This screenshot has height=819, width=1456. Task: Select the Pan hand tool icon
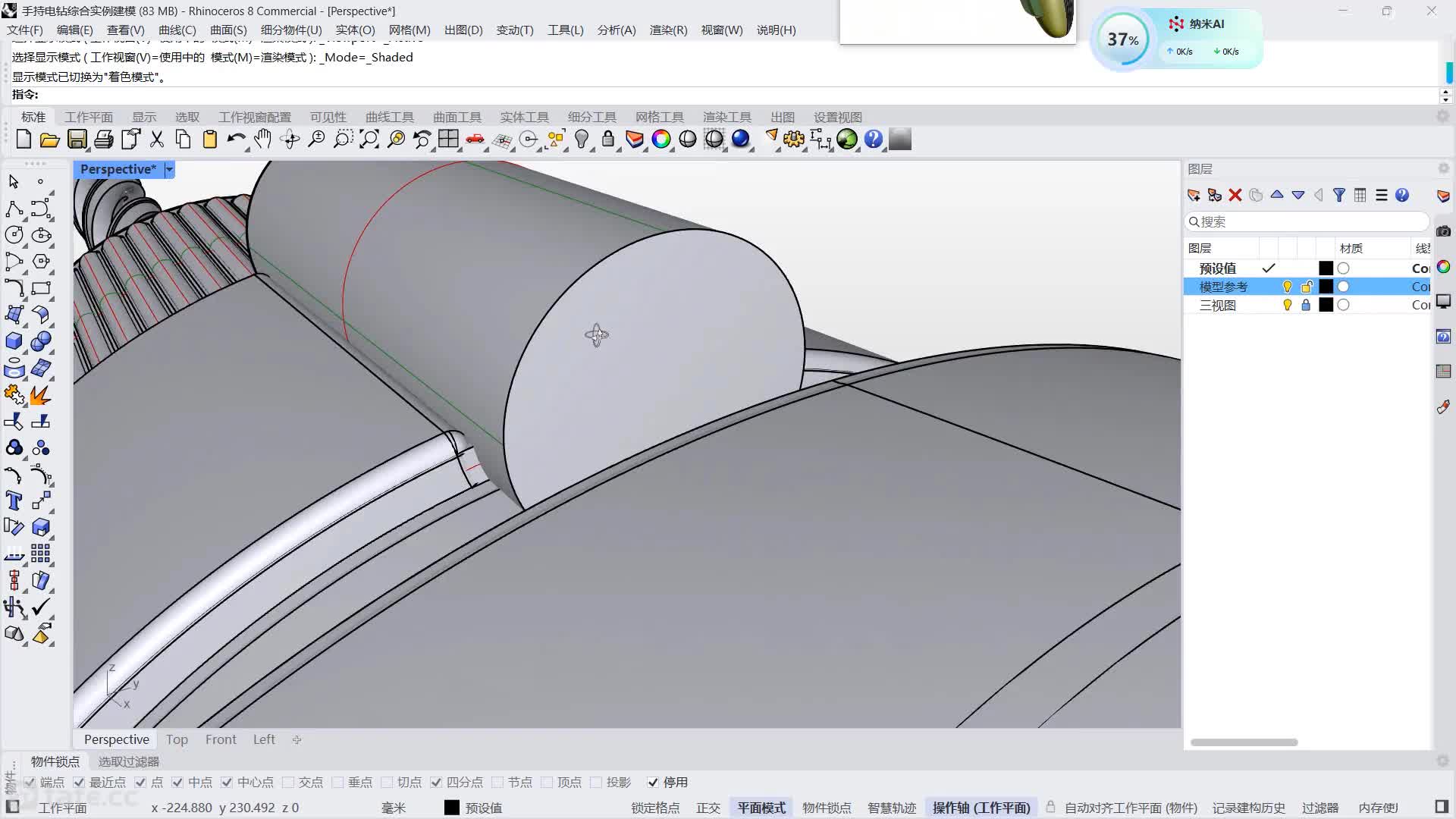(262, 140)
